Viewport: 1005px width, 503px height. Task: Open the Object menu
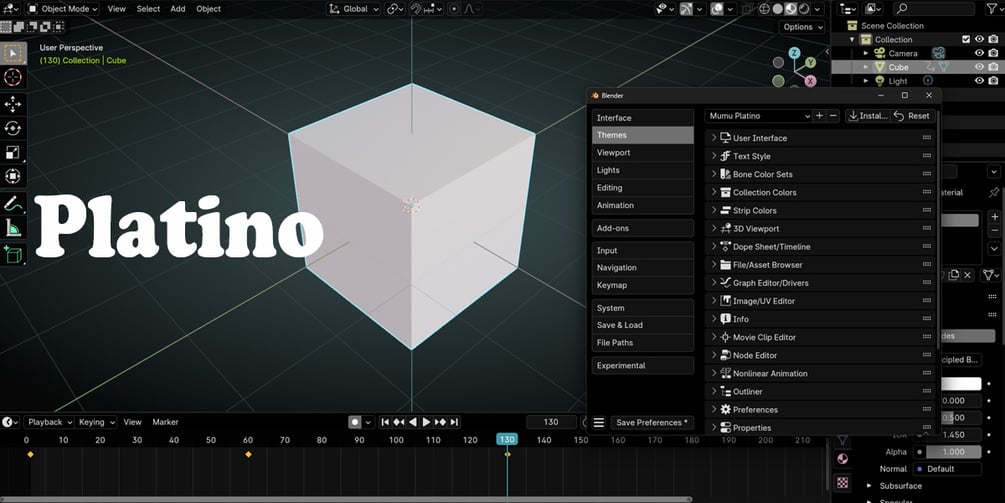[208, 9]
